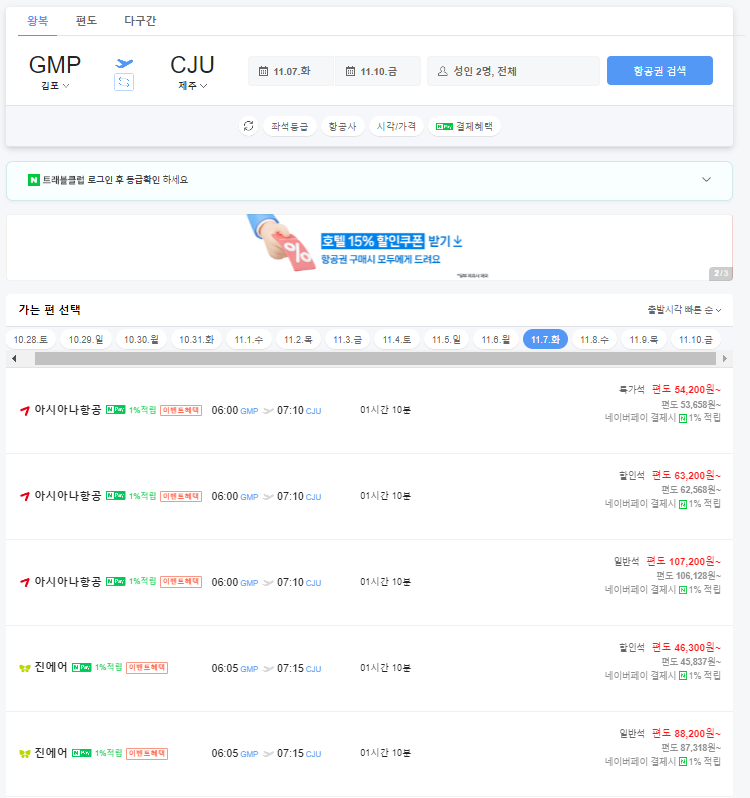The image size is (750, 798).
Task: Select date 10.28.토
Action: pos(31,339)
